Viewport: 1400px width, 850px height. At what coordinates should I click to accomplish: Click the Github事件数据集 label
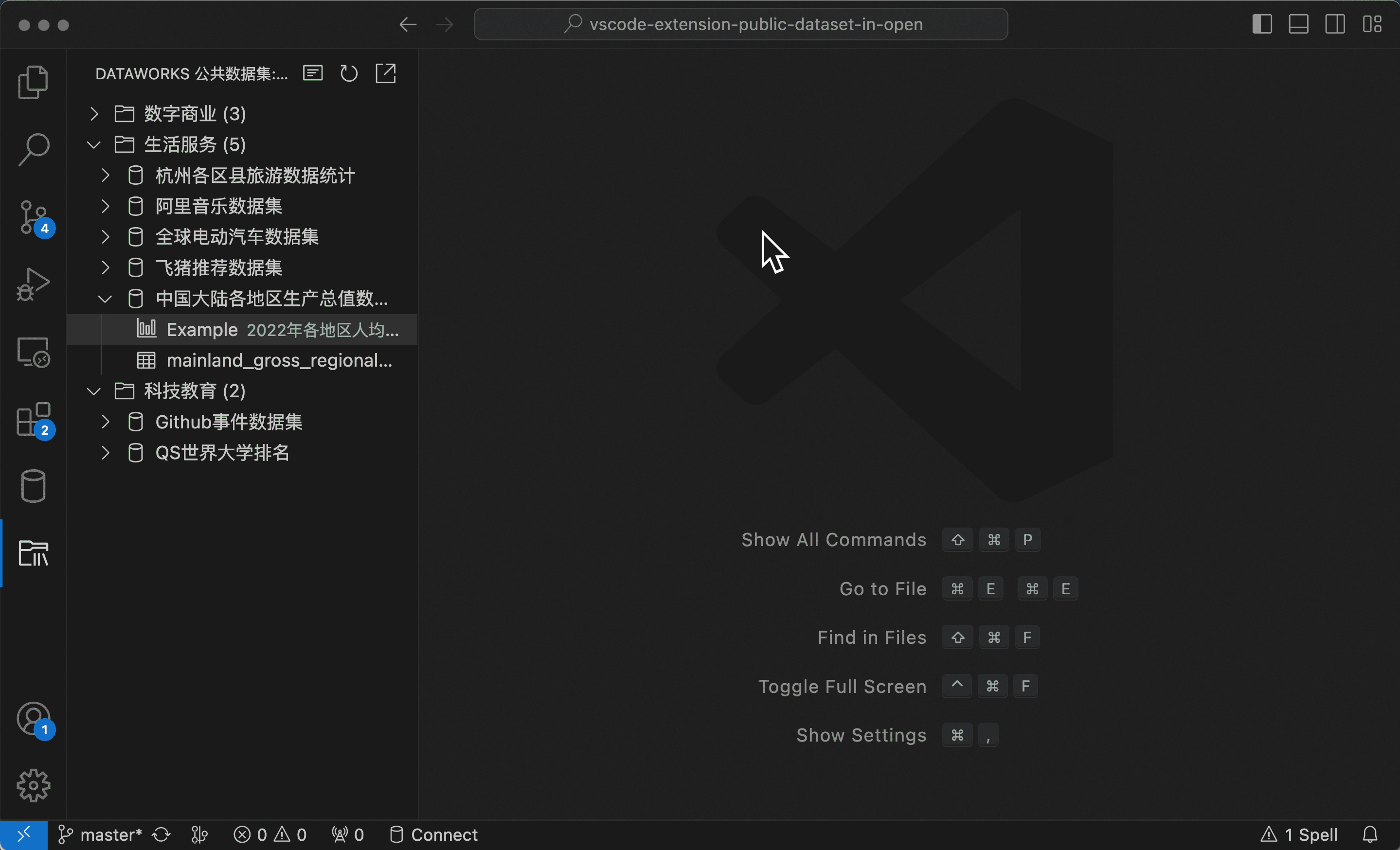coord(229,422)
